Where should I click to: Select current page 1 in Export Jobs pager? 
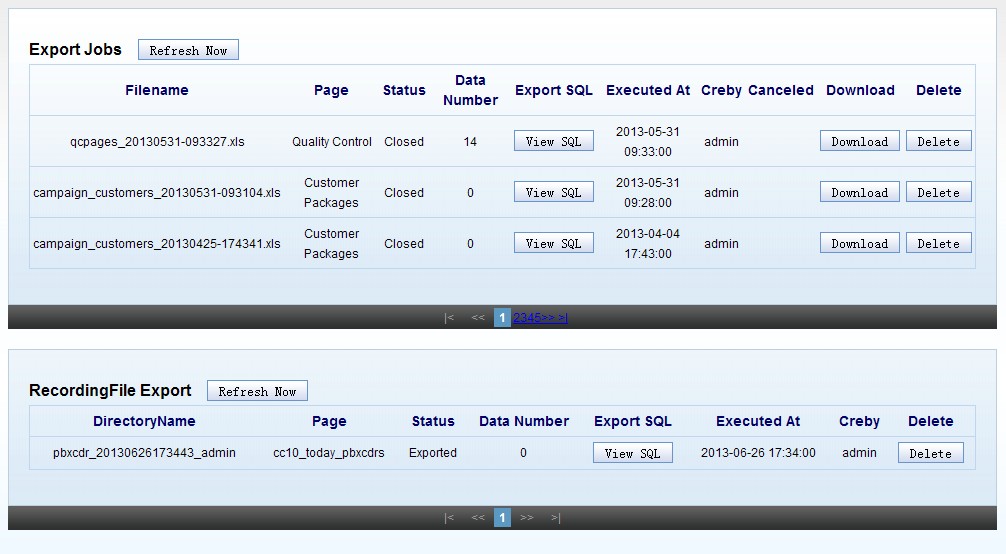502,318
